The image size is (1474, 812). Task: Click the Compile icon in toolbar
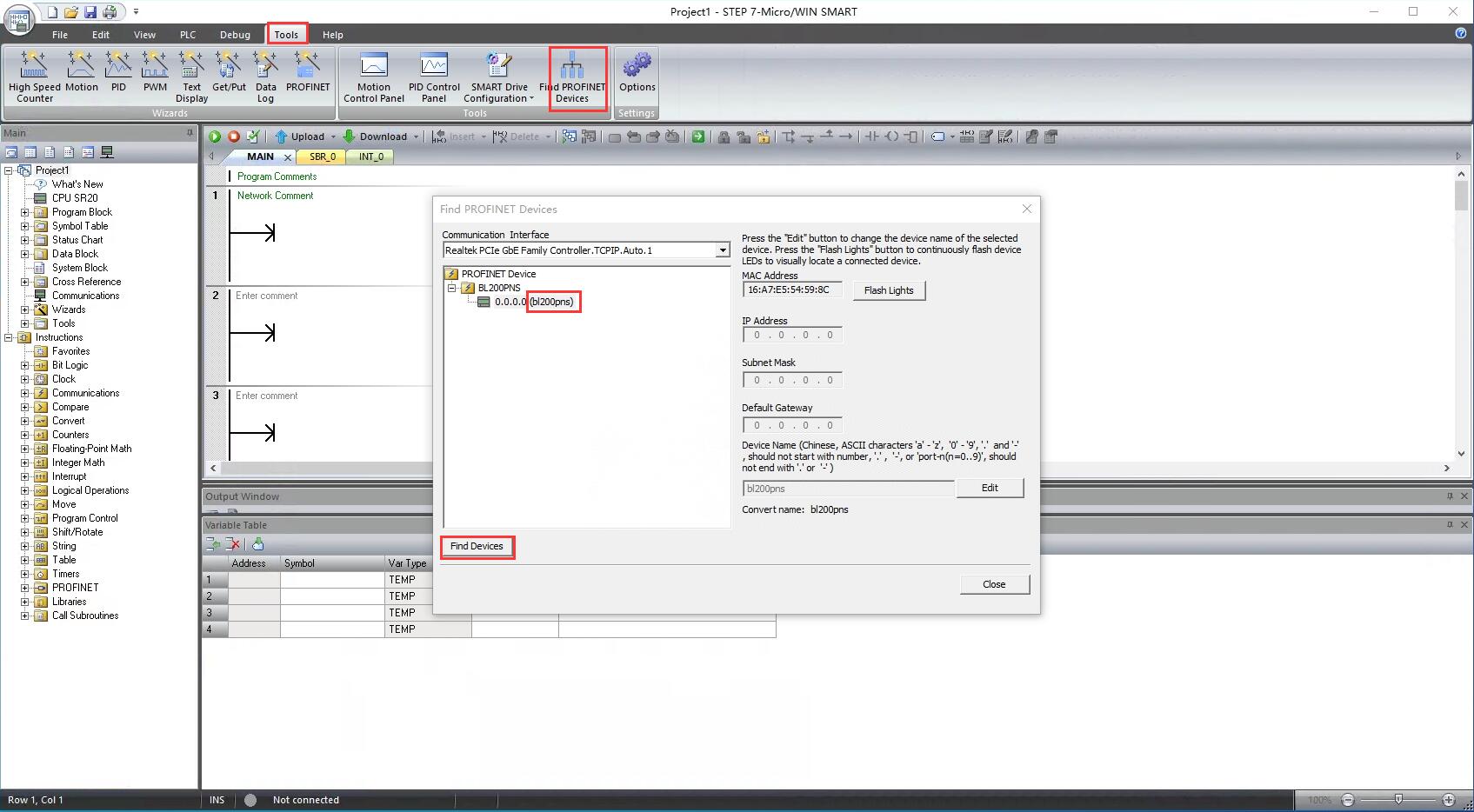click(x=253, y=136)
